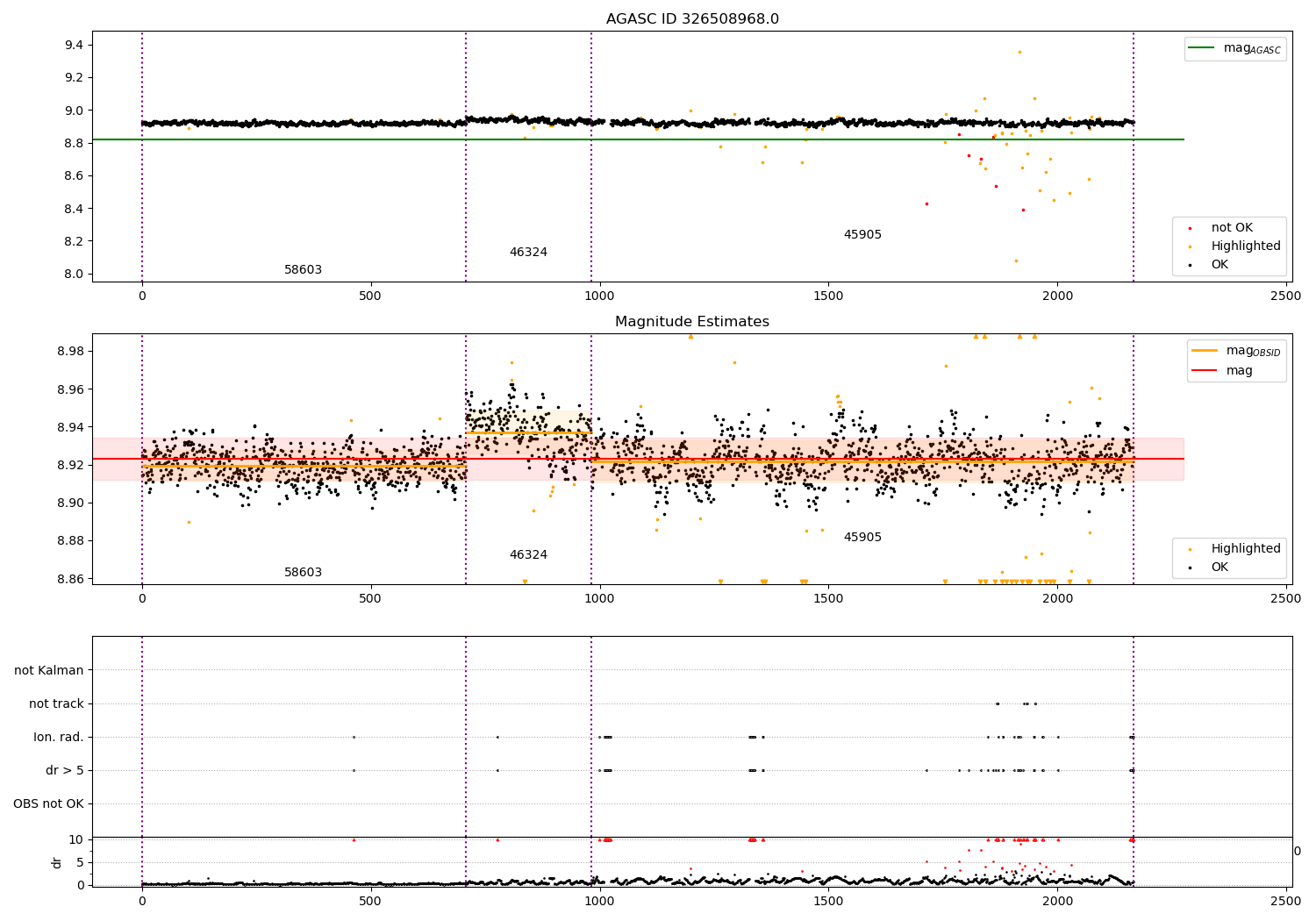
Task: Click the 45905 annotation in the Magnitude Estimates plot
Action: pyautogui.click(x=862, y=538)
